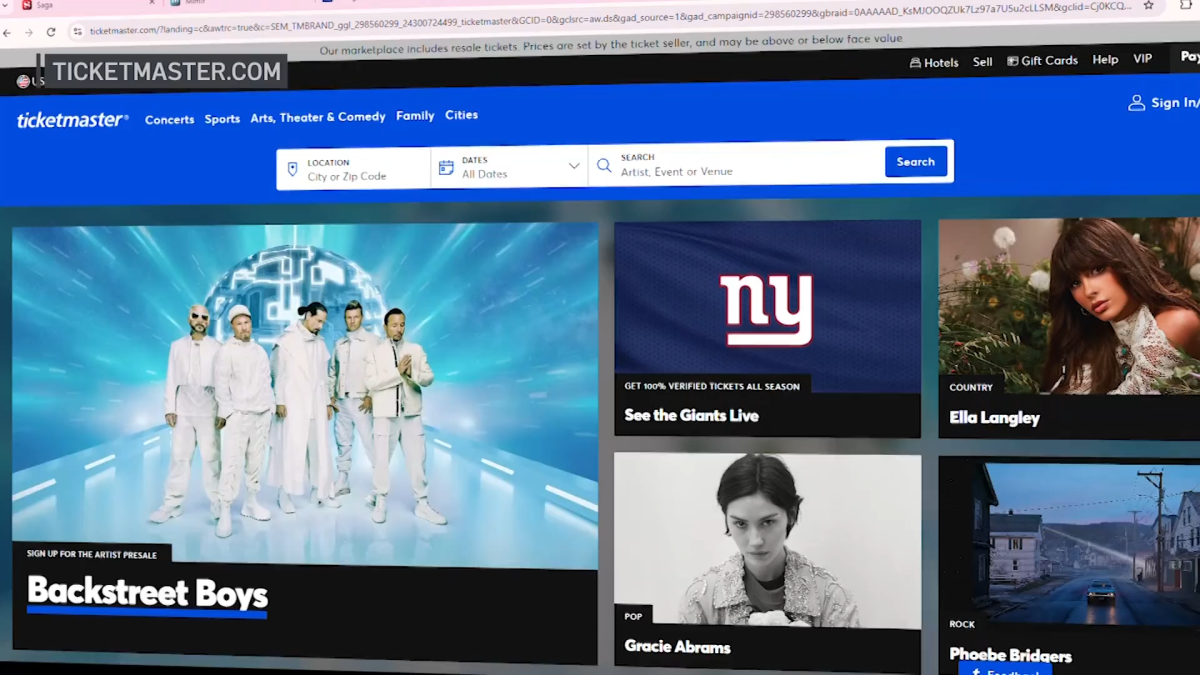Open the VIP link

(x=1143, y=59)
